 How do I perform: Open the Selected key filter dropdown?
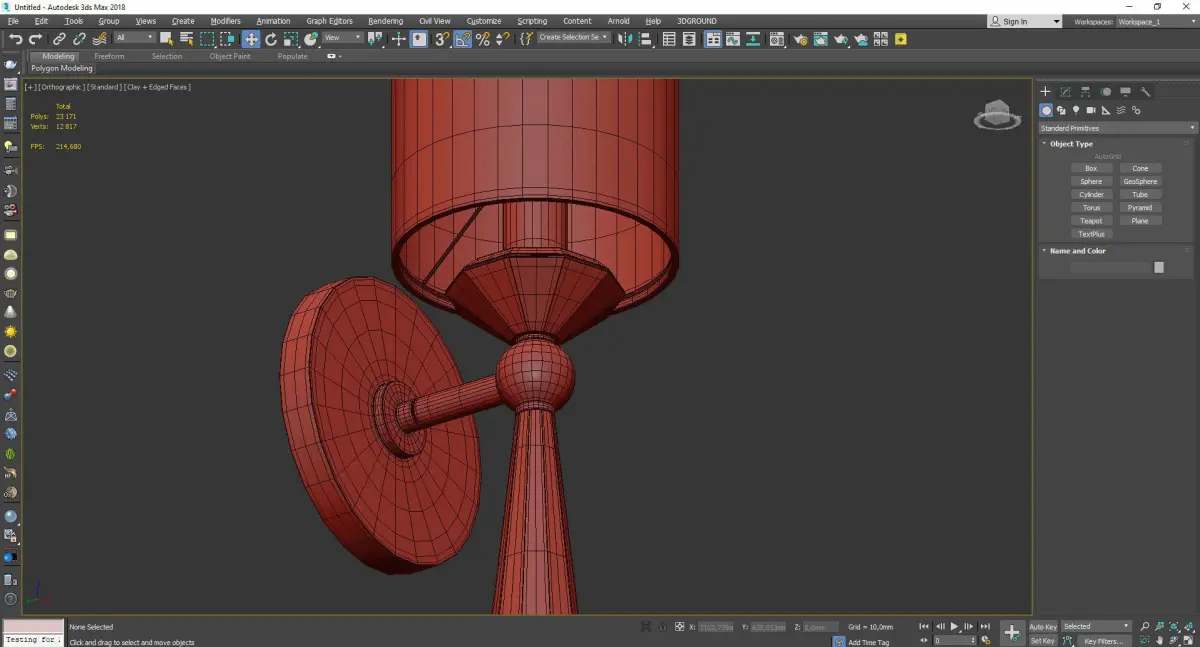click(x=1096, y=626)
